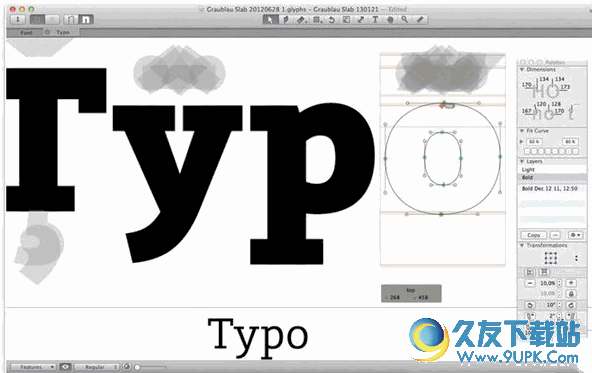Image resolution: width=592 pixels, height=373 pixels.
Task: Edit the 60% Fit Curve field
Action: [x=534, y=142]
